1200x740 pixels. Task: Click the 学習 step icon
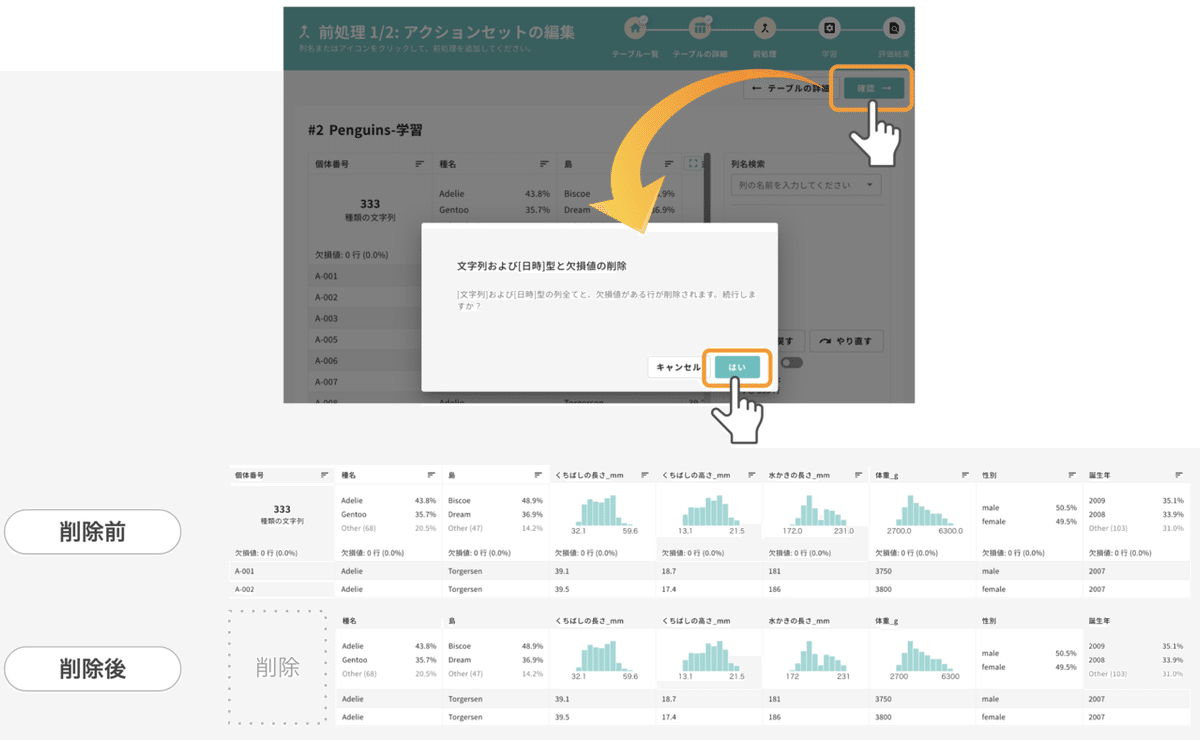829,28
